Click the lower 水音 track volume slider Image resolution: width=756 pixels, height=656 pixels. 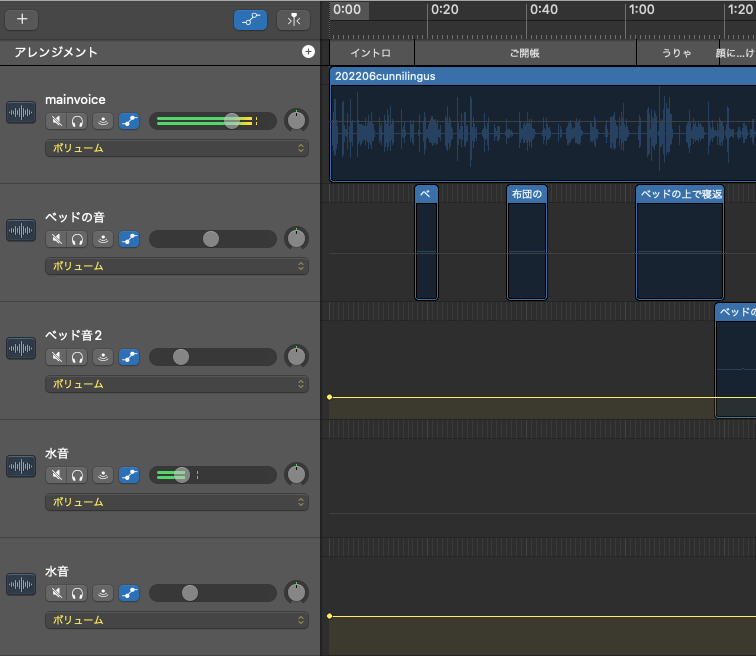point(213,593)
